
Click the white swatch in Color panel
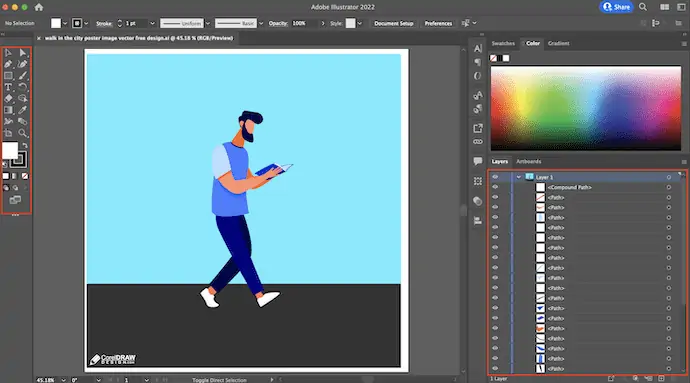506,58
